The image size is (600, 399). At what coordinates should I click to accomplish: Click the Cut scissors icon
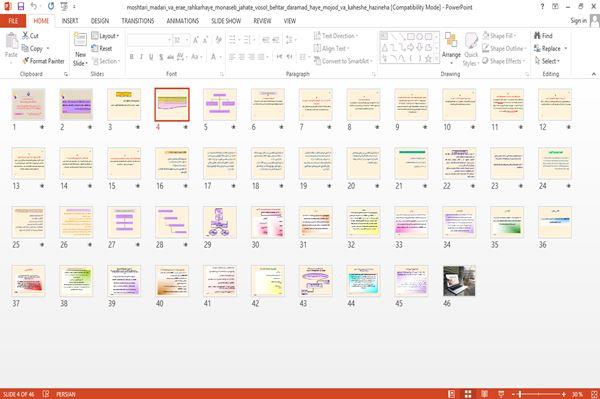coord(26,36)
